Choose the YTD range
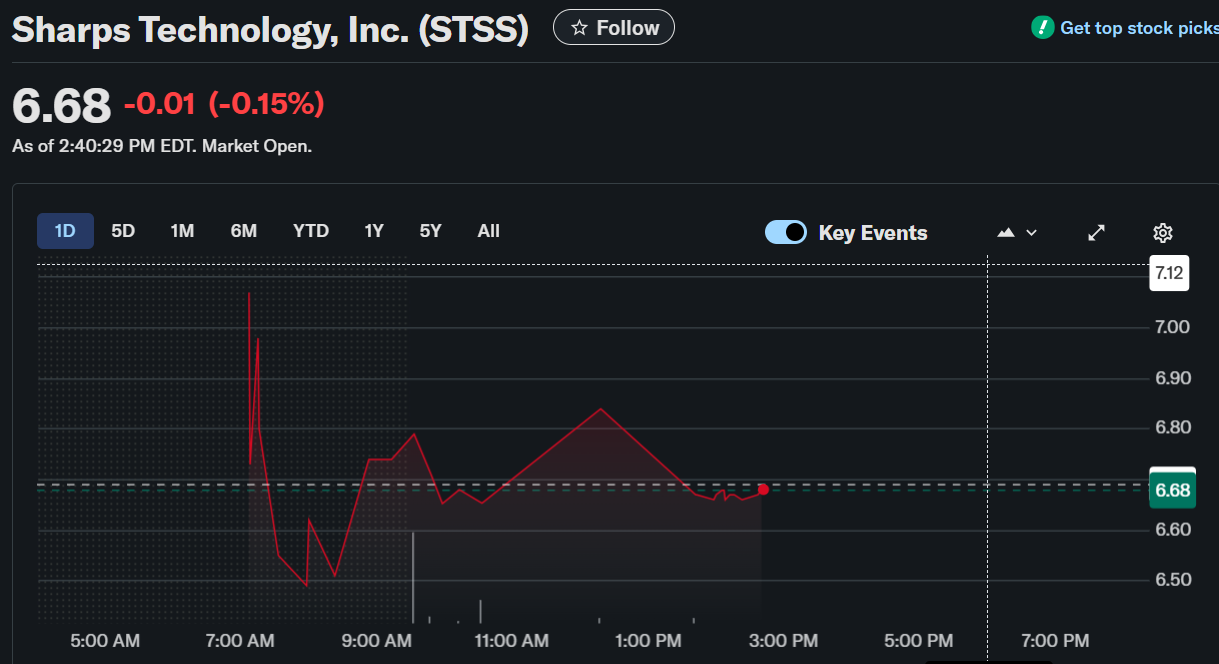 click(x=311, y=231)
